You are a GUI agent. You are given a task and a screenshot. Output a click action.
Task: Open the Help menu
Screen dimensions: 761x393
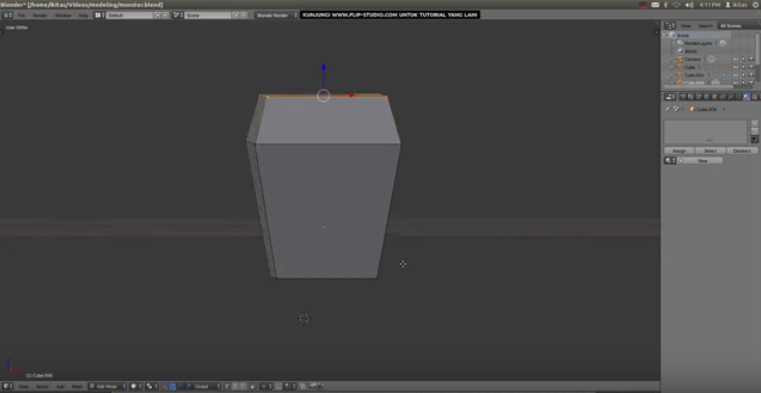[x=83, y=15]
